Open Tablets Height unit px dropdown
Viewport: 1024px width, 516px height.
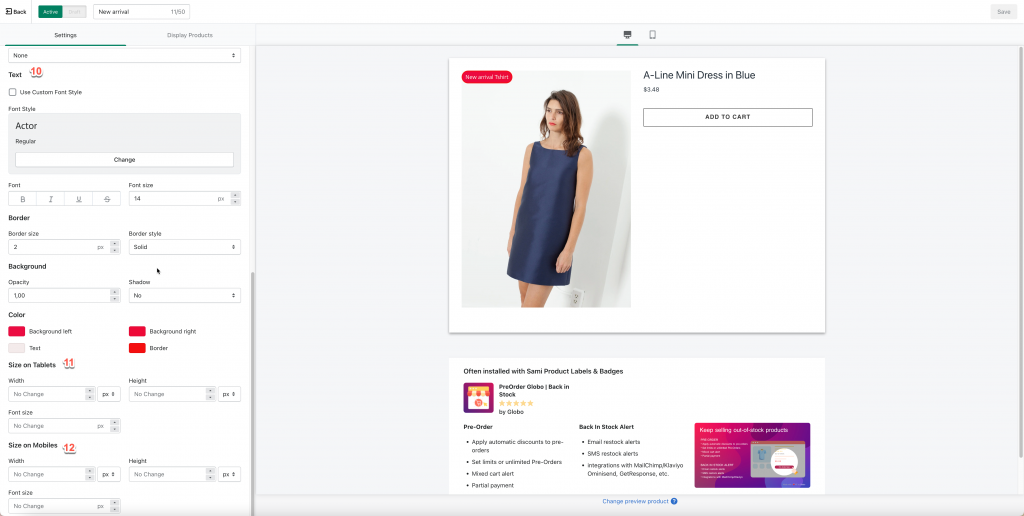229,394
